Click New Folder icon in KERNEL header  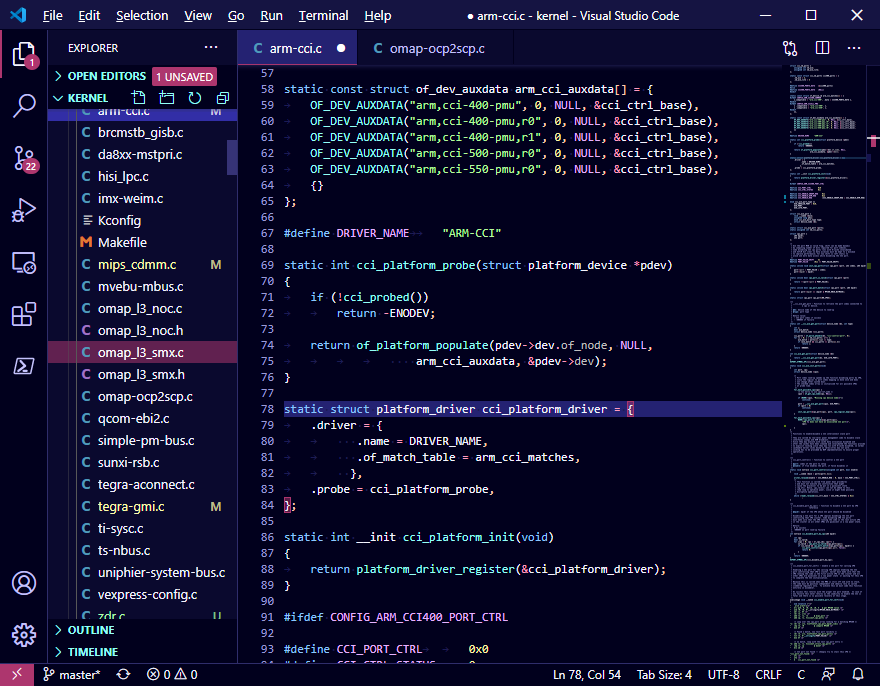tap(167, 98)
